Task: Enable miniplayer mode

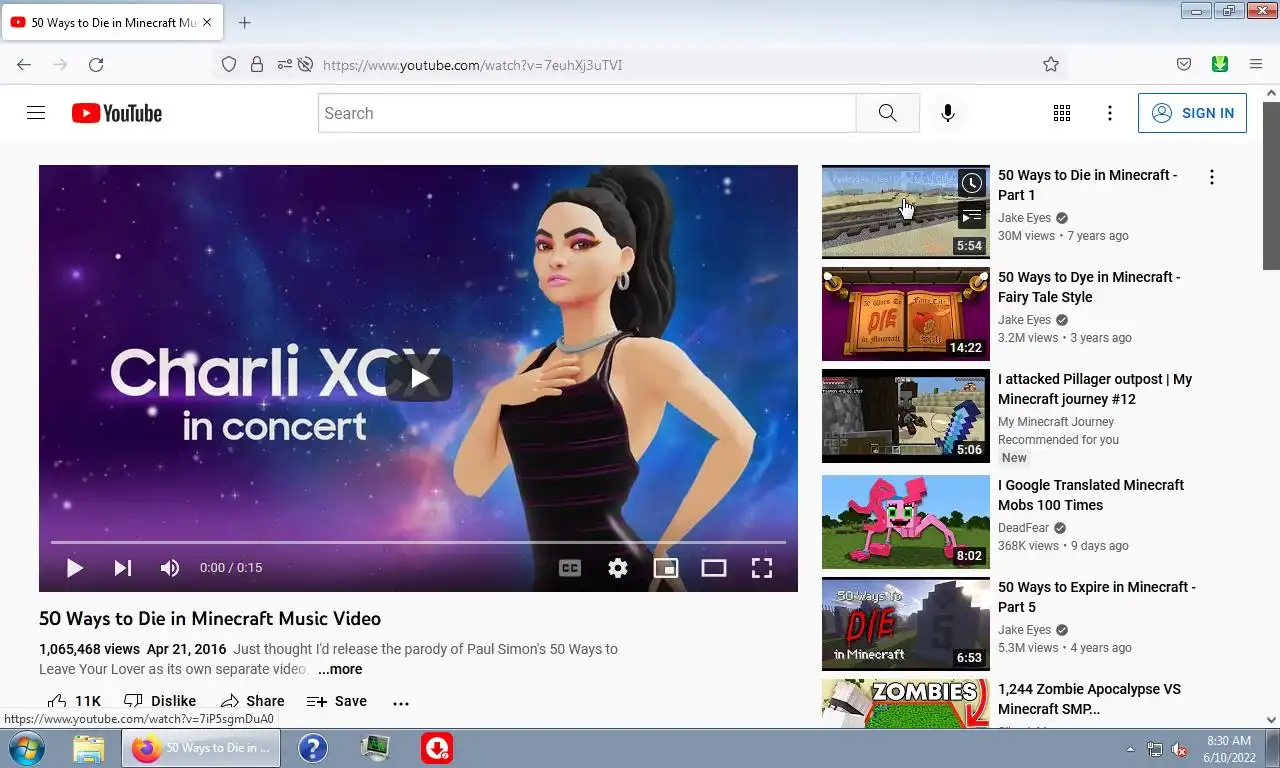Action: [666, 568]
